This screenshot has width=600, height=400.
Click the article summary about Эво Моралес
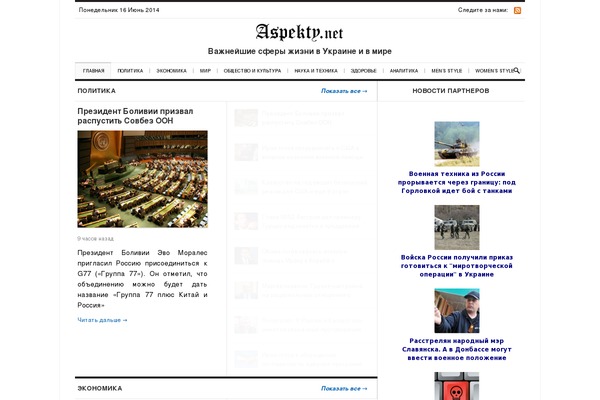pos(142,279)
